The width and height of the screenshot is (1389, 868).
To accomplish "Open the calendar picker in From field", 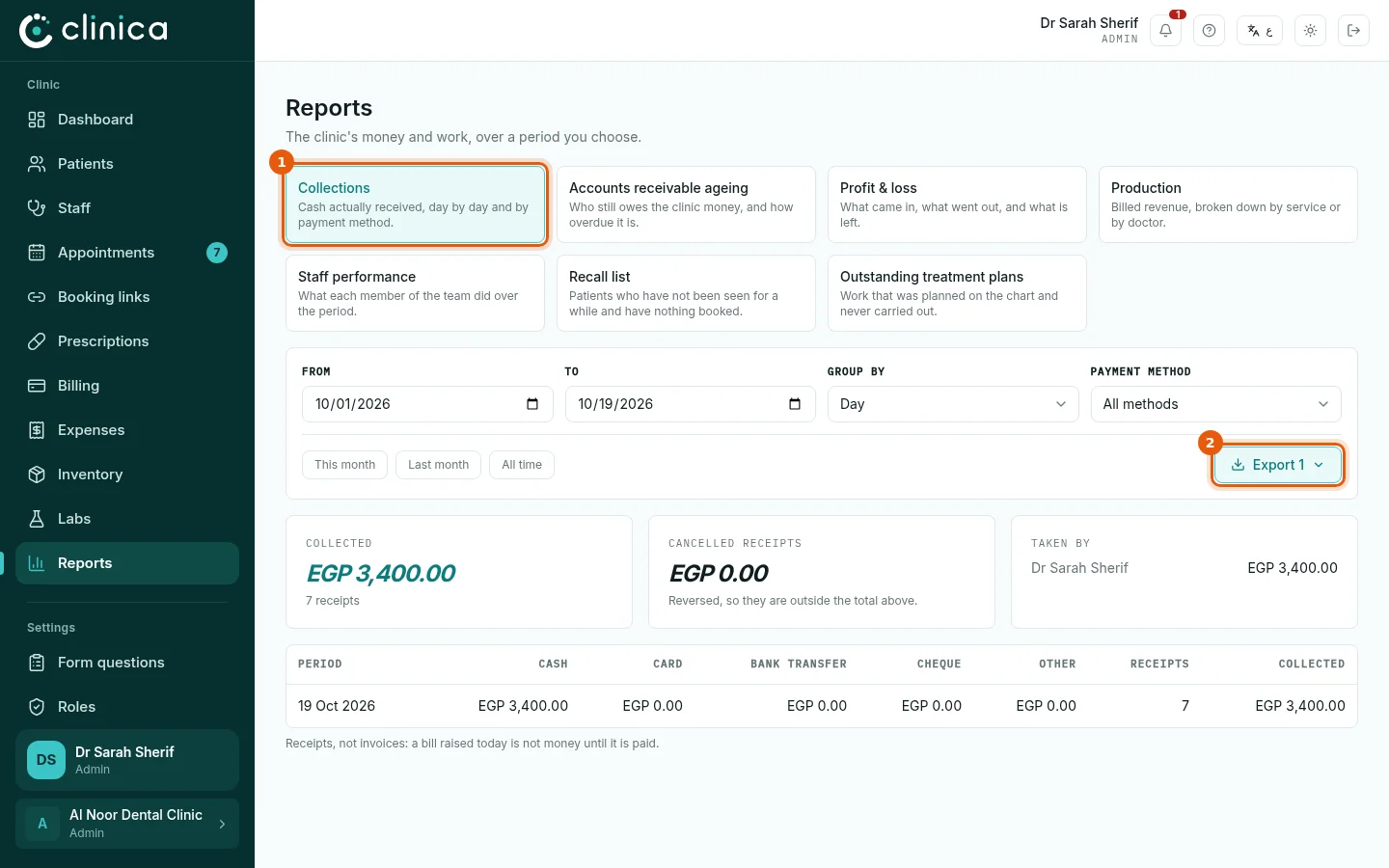I will point(532,404).
